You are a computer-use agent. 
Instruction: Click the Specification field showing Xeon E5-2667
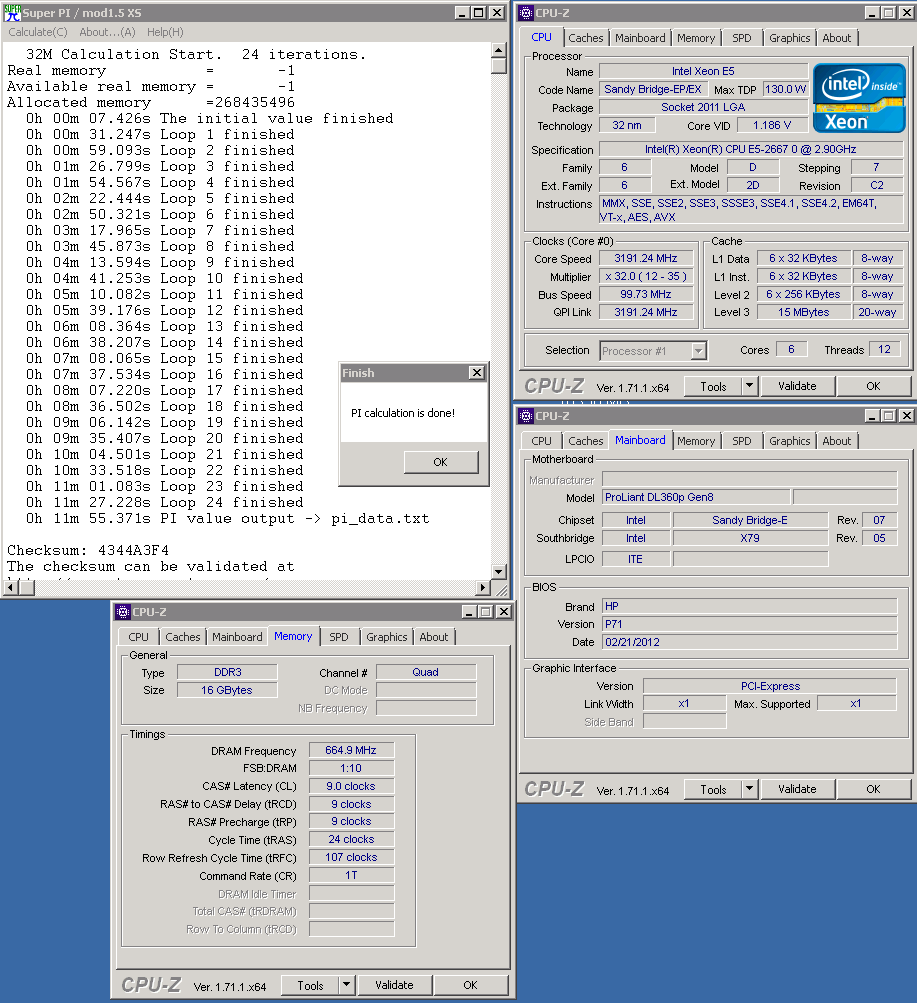[x=751, y=150]
